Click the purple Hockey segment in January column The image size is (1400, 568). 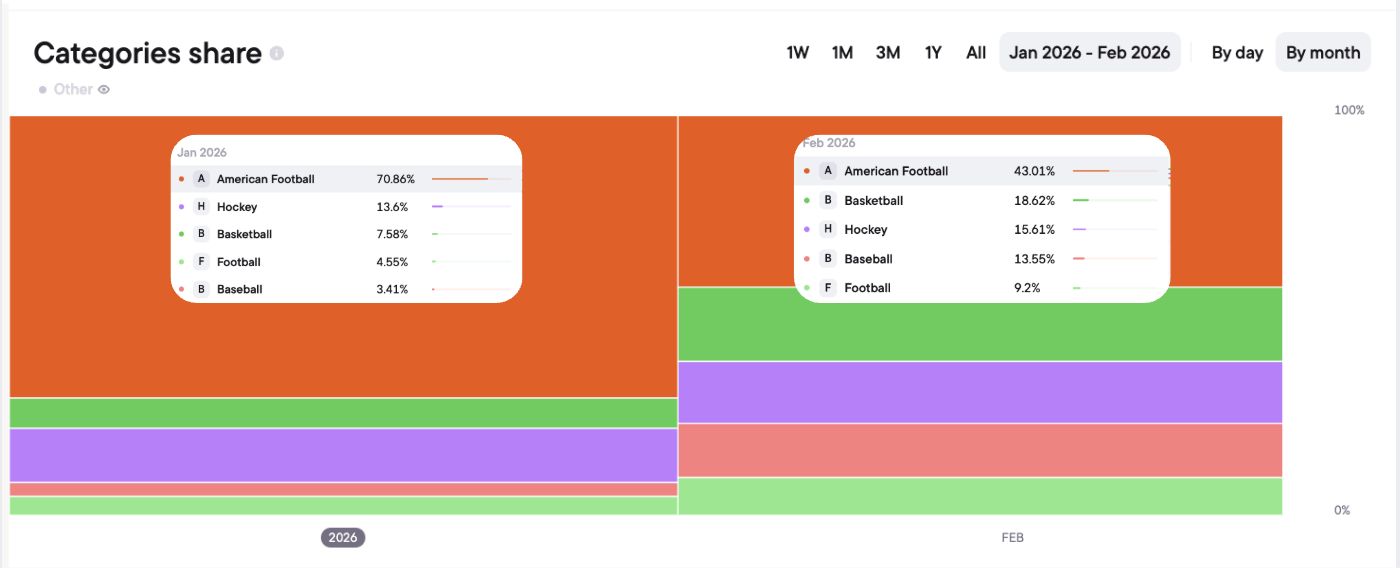click(x=343, y=455)
